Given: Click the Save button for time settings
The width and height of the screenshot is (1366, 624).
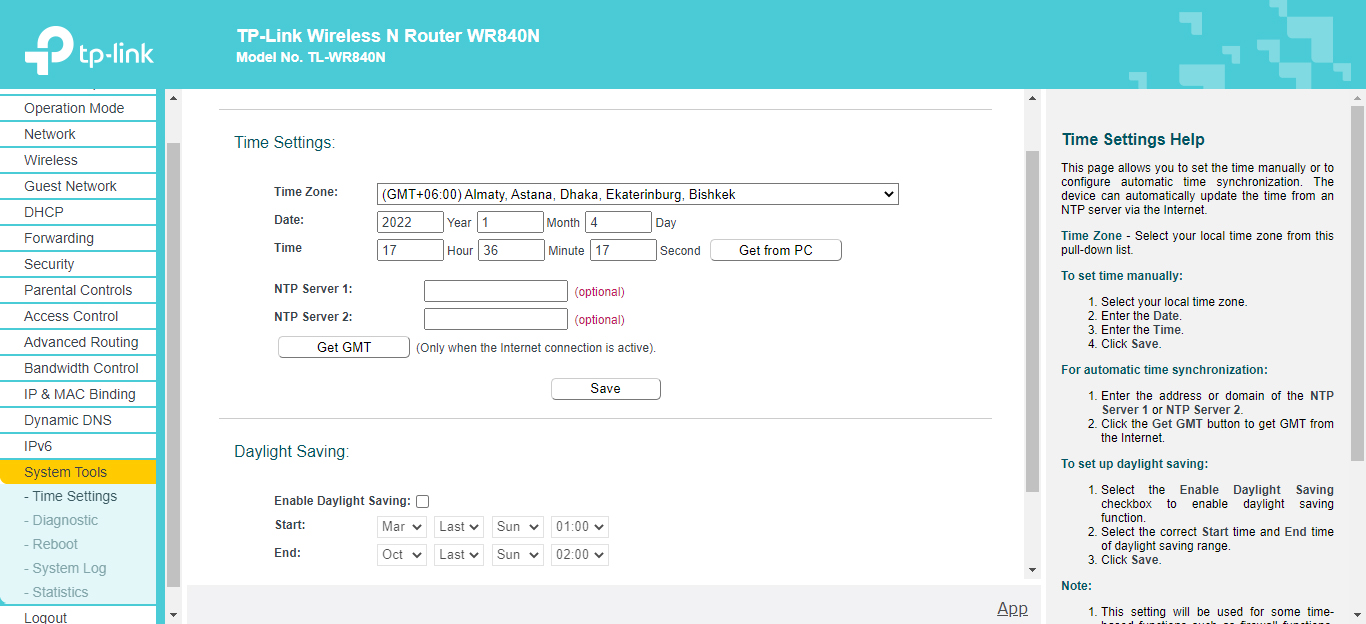Looking at the screenshot, I should click(x=605, y=389).
